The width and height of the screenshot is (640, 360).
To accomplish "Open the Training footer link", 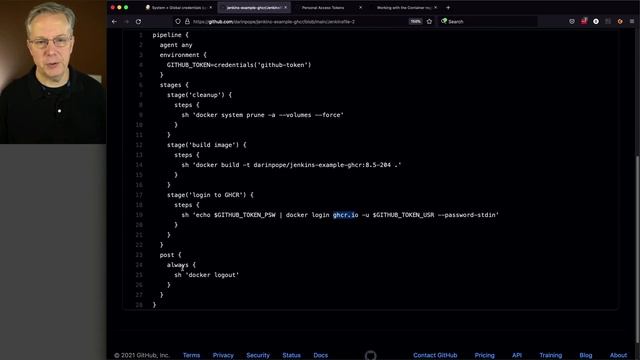I will (x=551, y=356).
